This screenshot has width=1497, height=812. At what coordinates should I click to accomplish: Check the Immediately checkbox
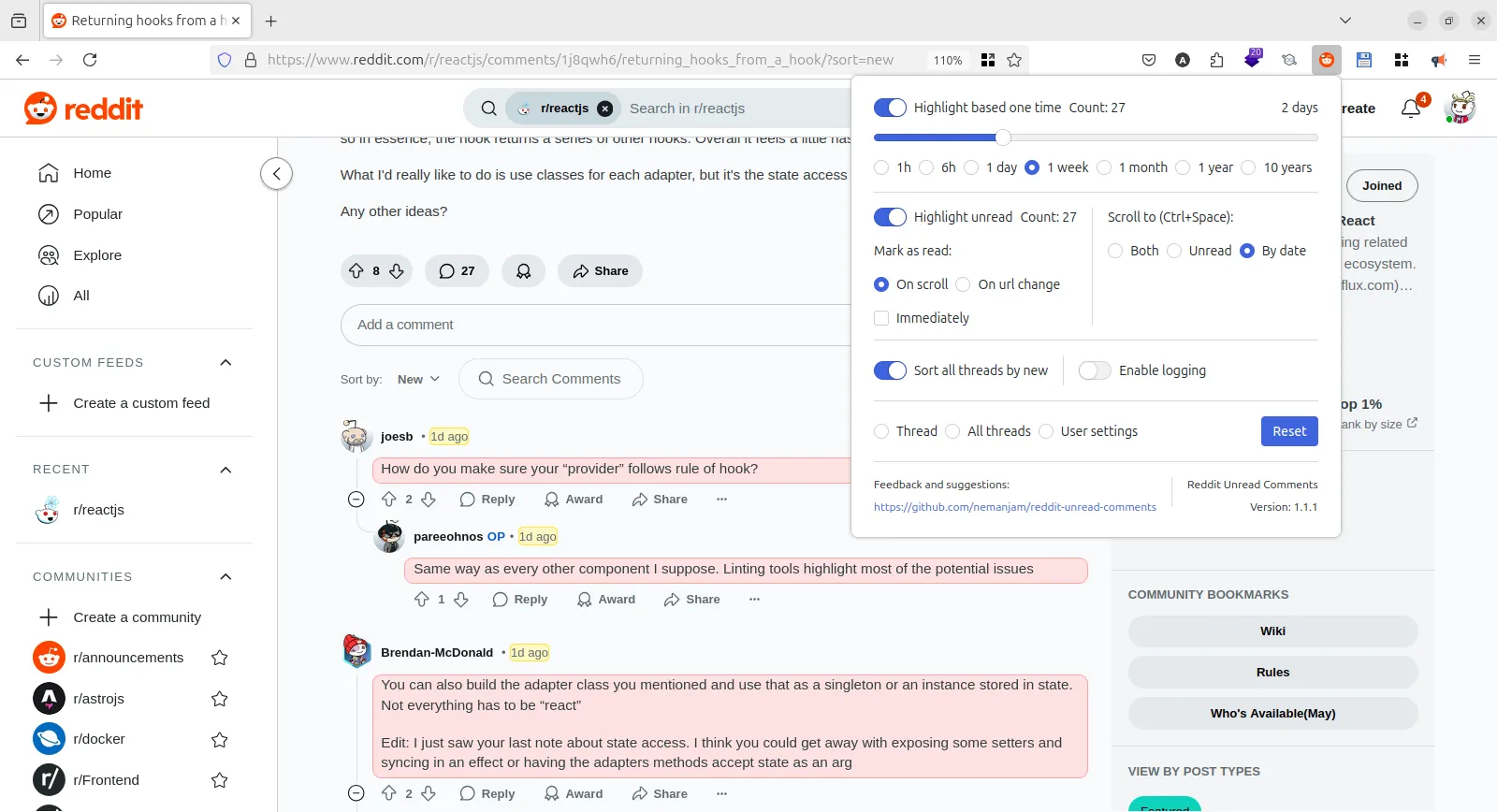click(881, 318)
